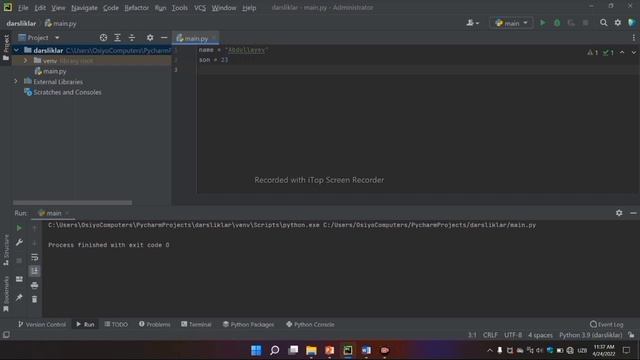
Task: Open the Terminal tool window
Action: click(196, 324)
